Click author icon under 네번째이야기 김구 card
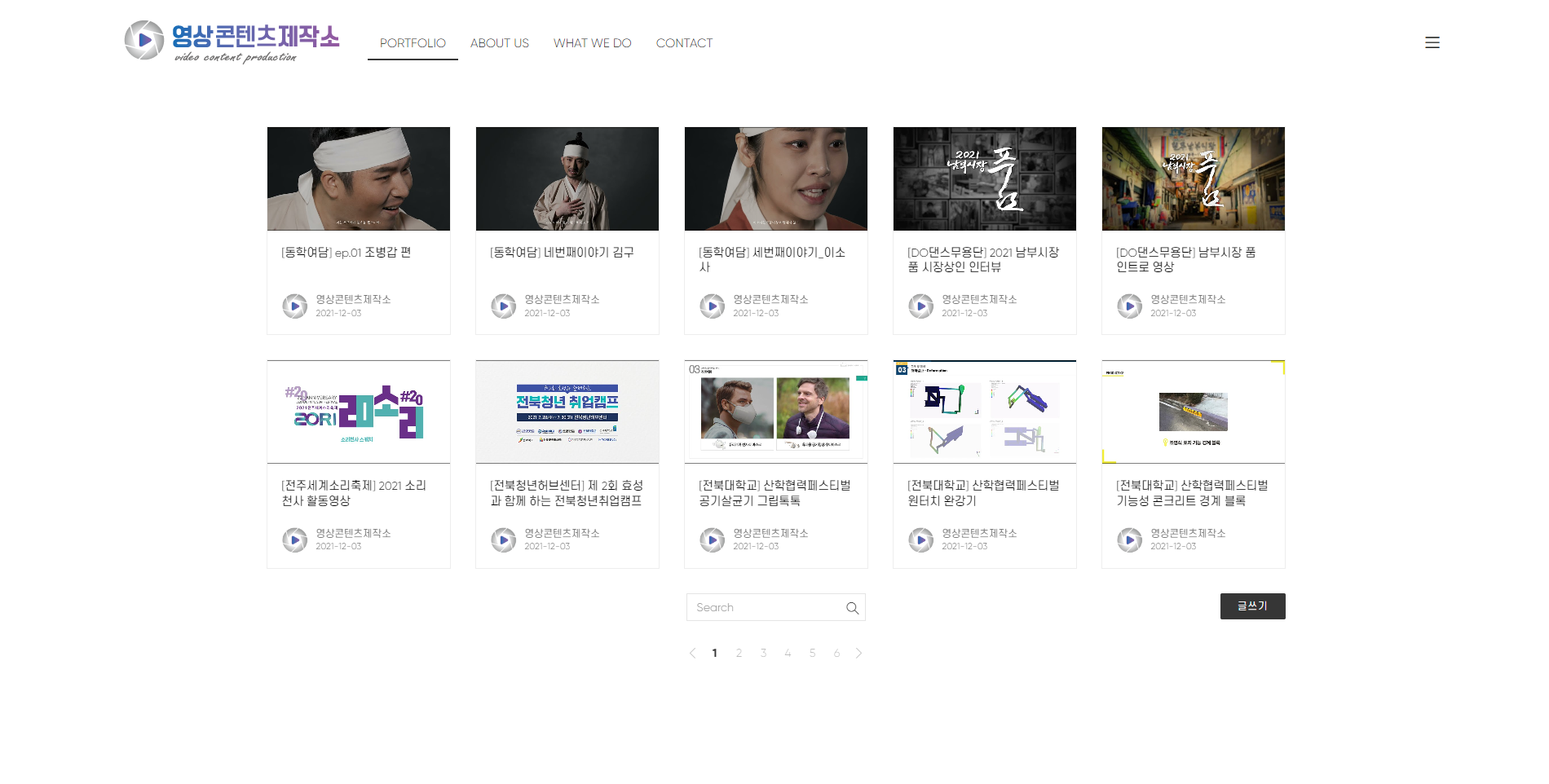 point(504,306)
